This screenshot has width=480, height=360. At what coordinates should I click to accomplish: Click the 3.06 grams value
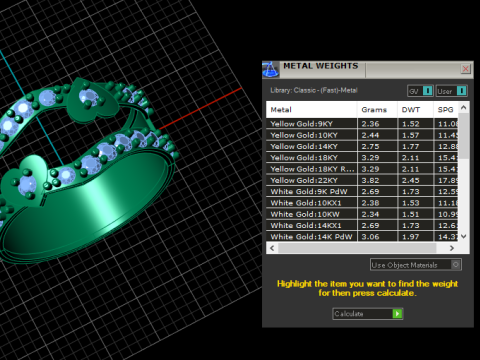tap(370, 237)
